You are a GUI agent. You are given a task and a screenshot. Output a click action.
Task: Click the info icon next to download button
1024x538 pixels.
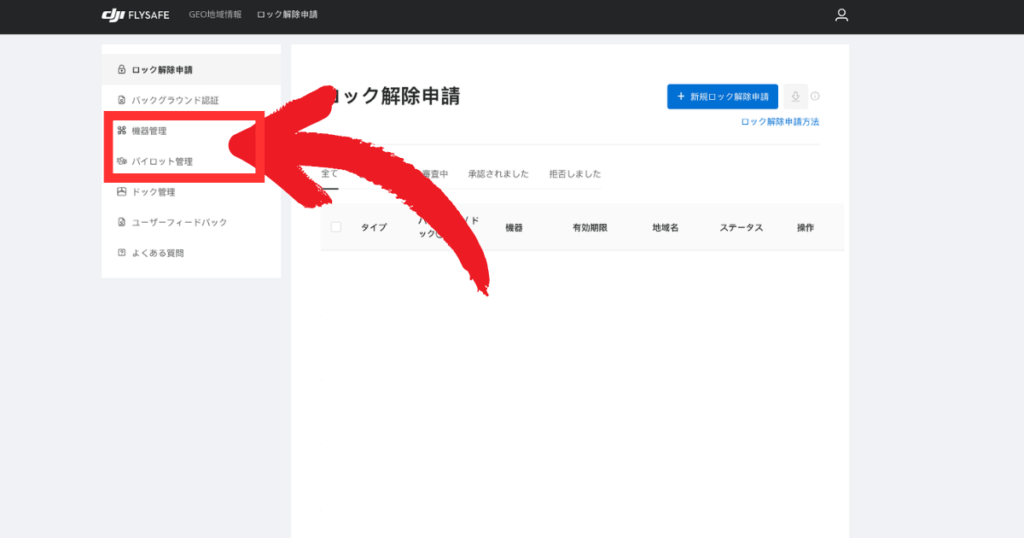click(x=815, y=97)
